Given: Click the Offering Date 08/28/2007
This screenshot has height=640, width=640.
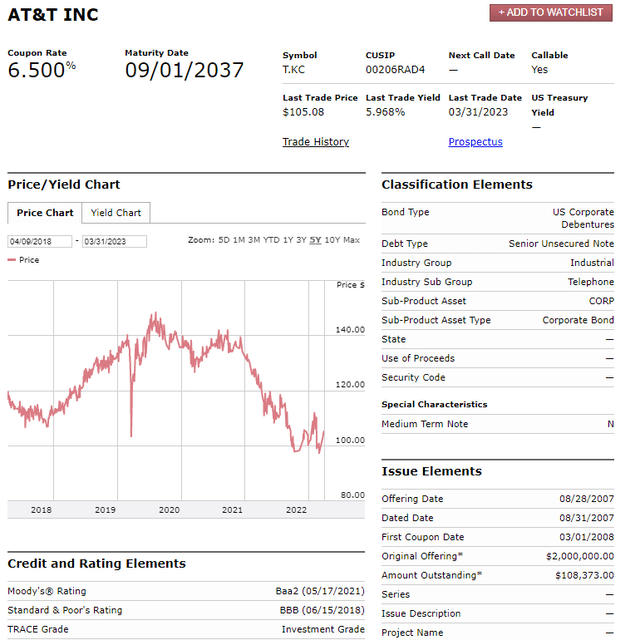Looking at the screenshot, I should coord(587,499).
